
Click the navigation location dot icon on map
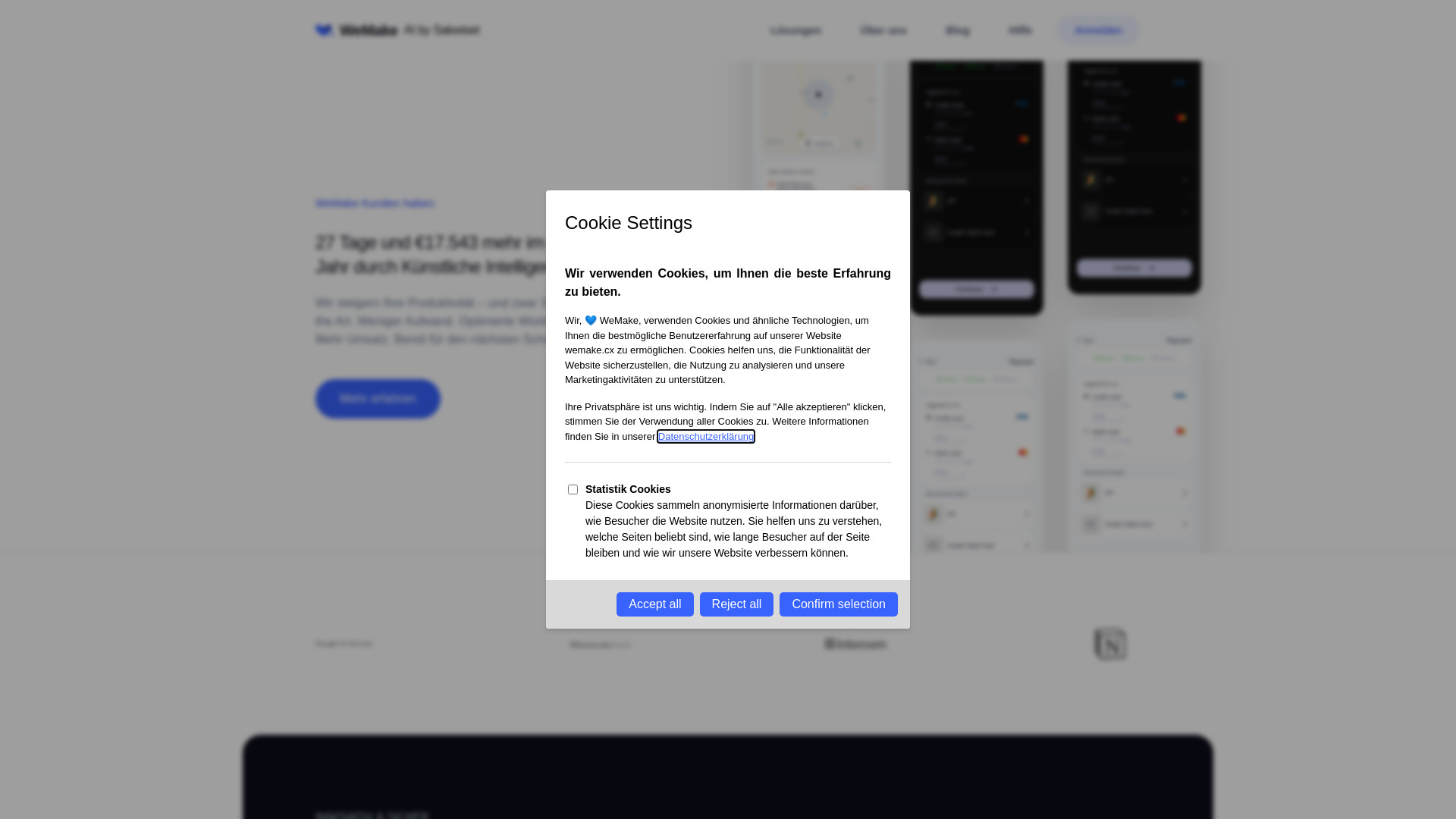[818, 94]
